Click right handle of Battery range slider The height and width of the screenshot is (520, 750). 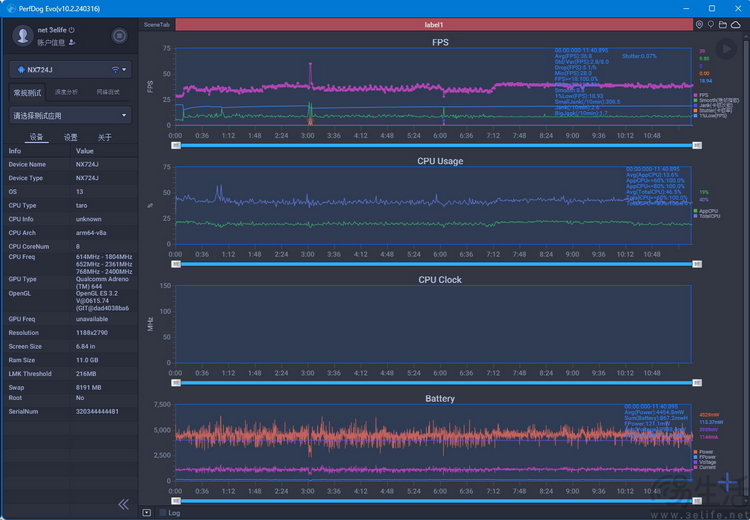[697, 501]
